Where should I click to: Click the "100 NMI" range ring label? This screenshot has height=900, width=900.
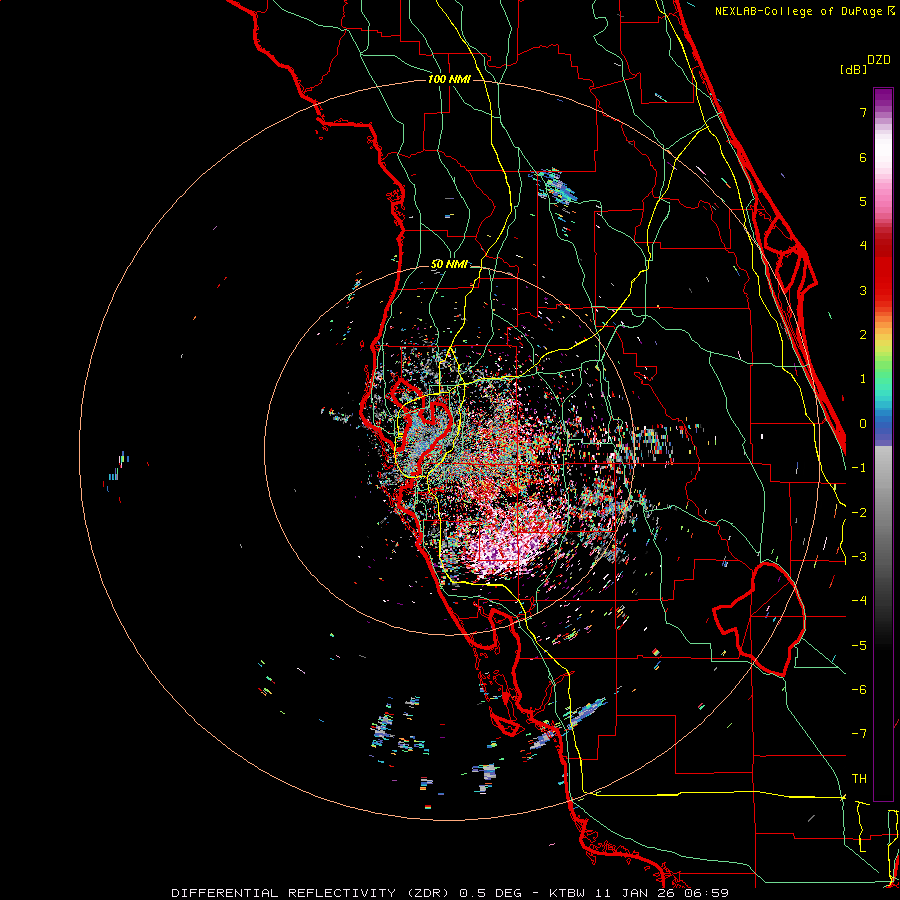tap(449, 79)
